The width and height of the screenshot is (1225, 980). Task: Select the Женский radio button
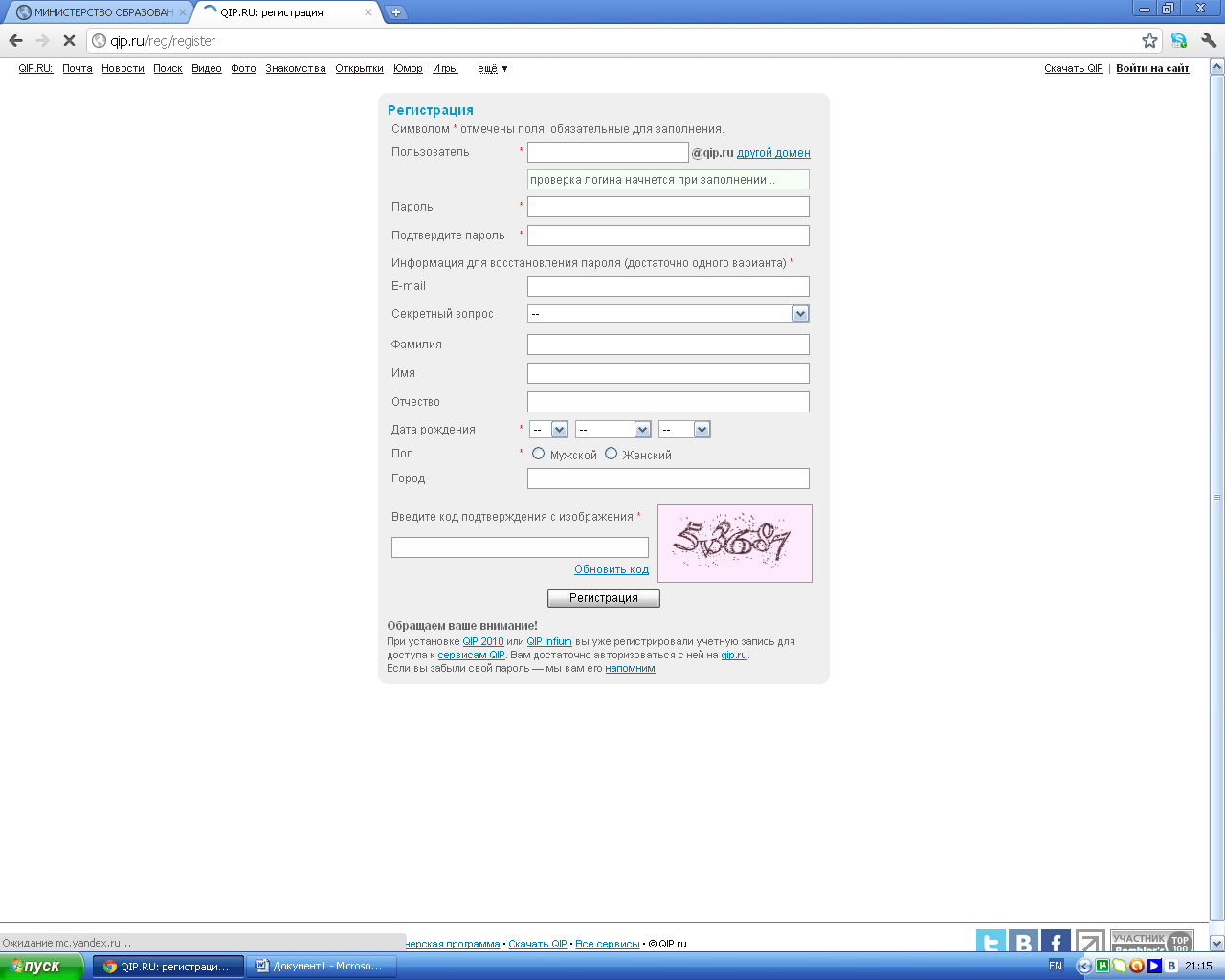click(611, 454)
